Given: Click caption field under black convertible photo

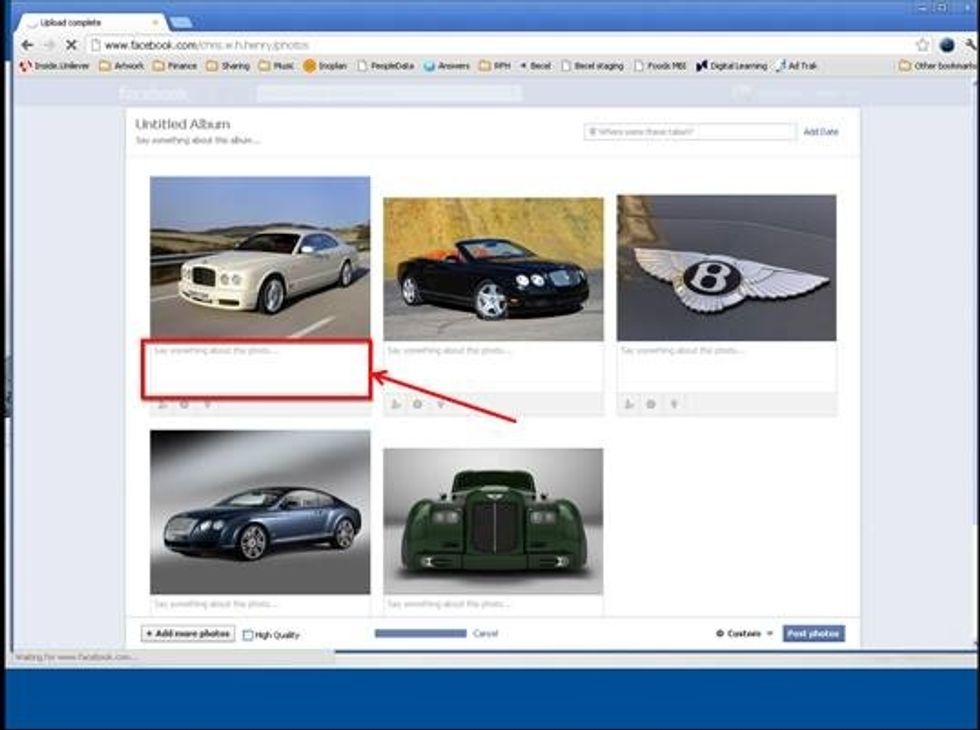Looking at the screenshot, I should (x=494, y=368).
